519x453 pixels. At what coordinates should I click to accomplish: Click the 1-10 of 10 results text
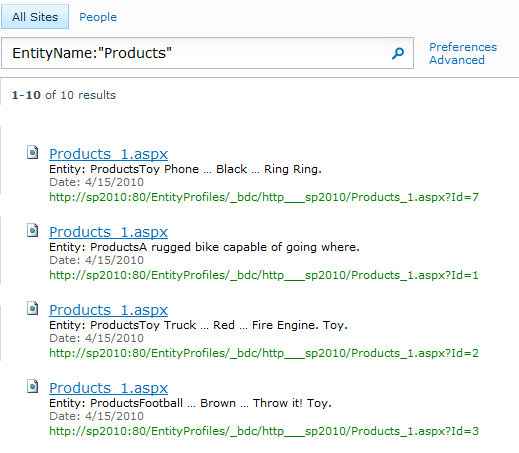point(64,95)
